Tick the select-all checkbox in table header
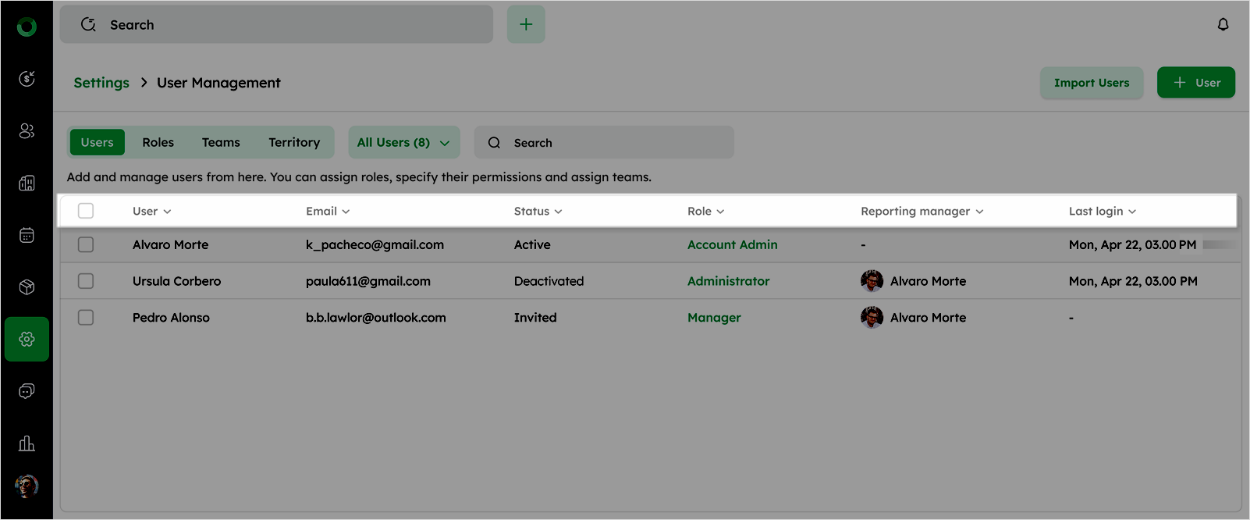This screenshot has height=520, width=1250. coord(86,211)
